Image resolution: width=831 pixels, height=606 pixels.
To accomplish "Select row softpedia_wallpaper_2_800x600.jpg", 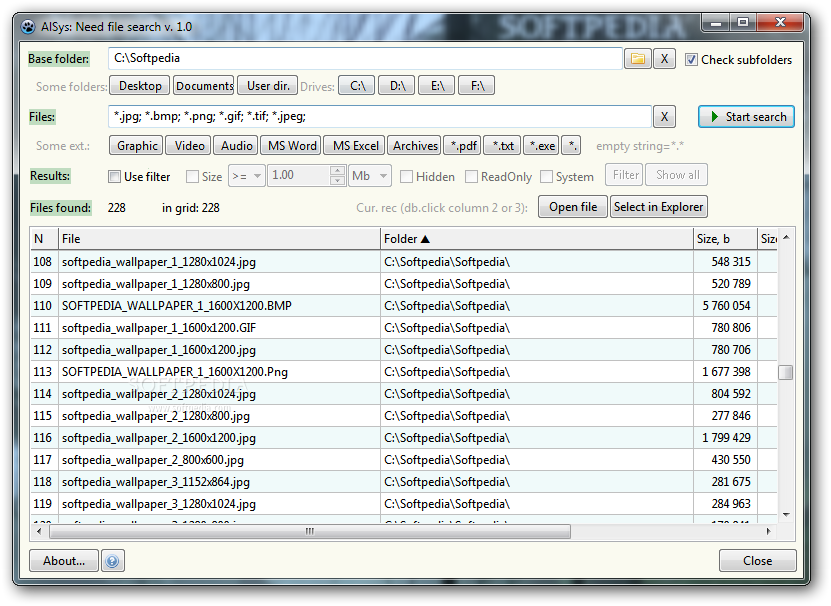I will point(403,460).
